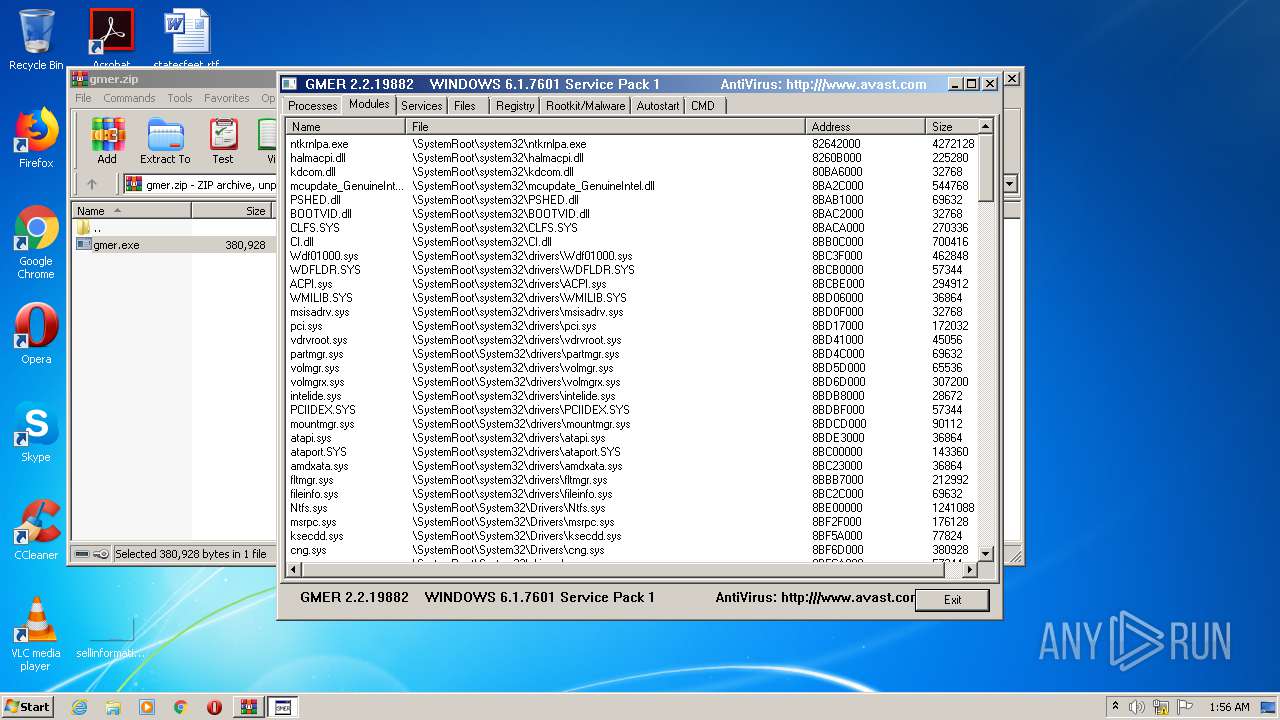This screenshot has height=720, width=1280.
Task: Launch Opera from desktop
Action: click(36, 334)
